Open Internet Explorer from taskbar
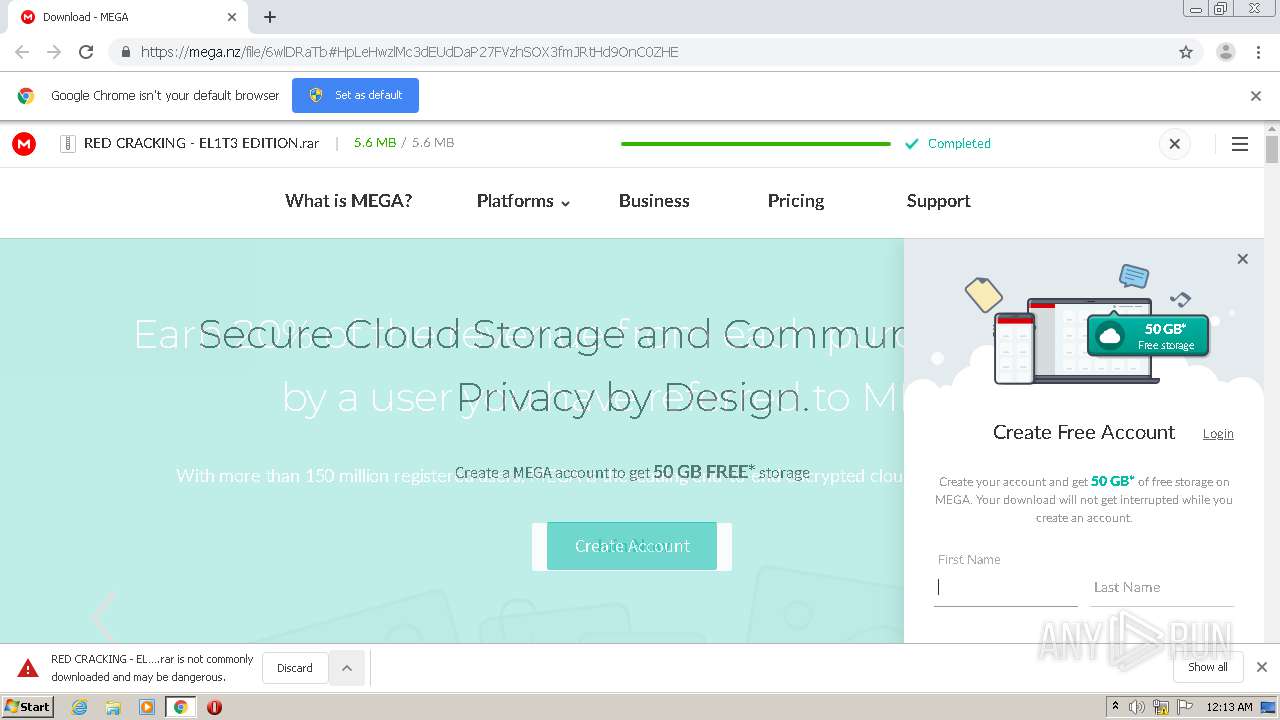1280x720 pixels. click(x=79, y=707)
